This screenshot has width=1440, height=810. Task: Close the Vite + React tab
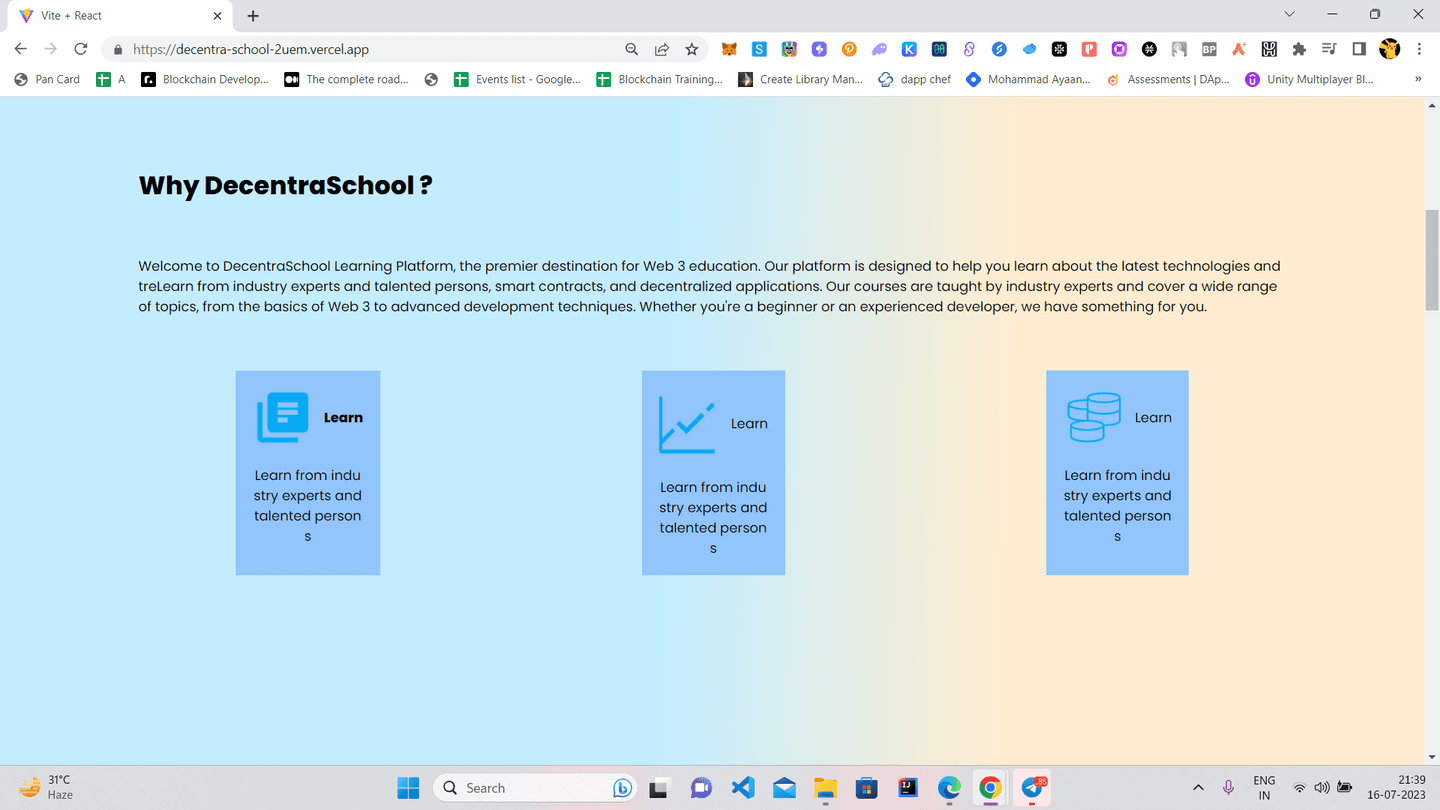217,16
